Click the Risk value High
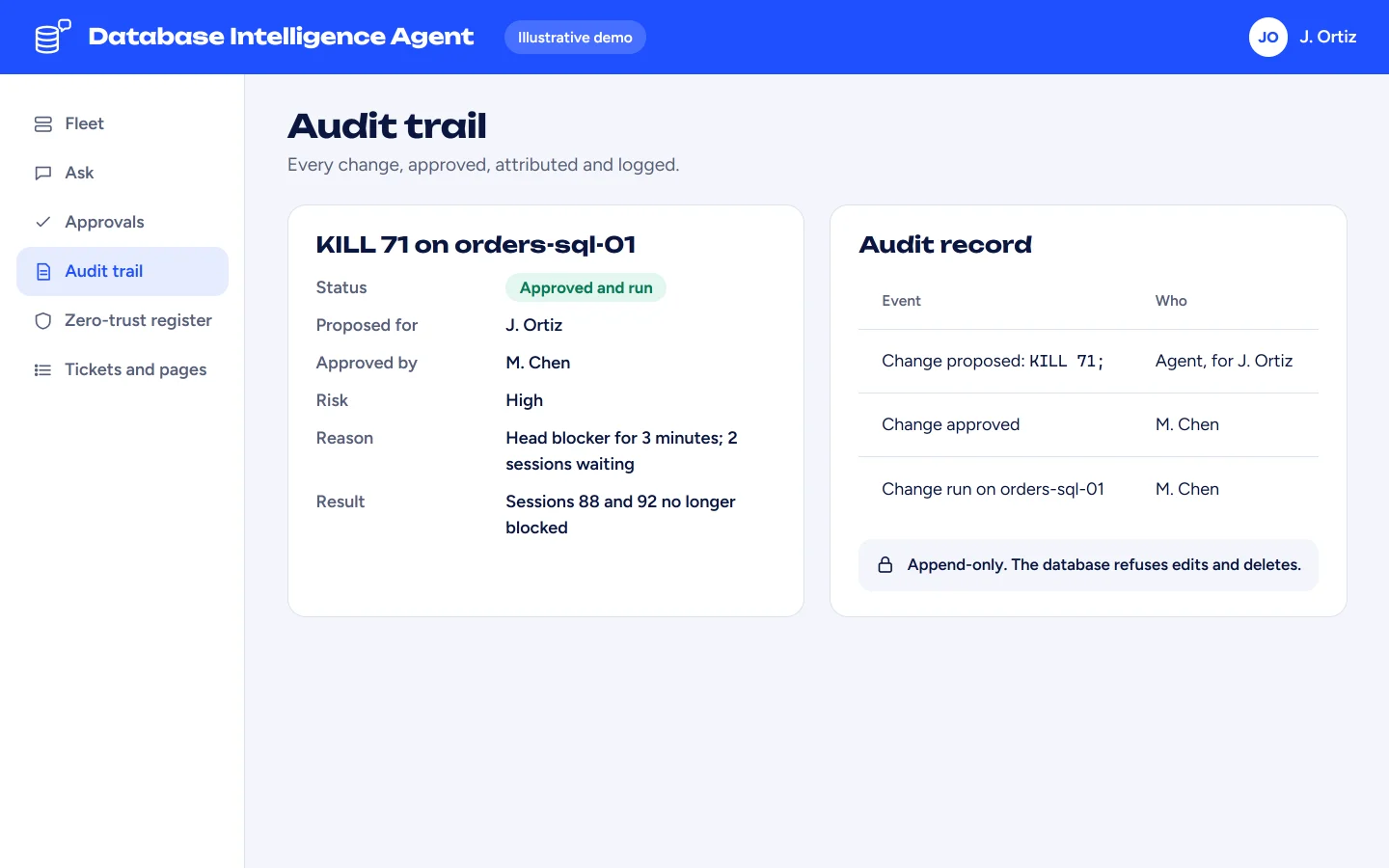The image size is (1389, 868). coord(524,400)
